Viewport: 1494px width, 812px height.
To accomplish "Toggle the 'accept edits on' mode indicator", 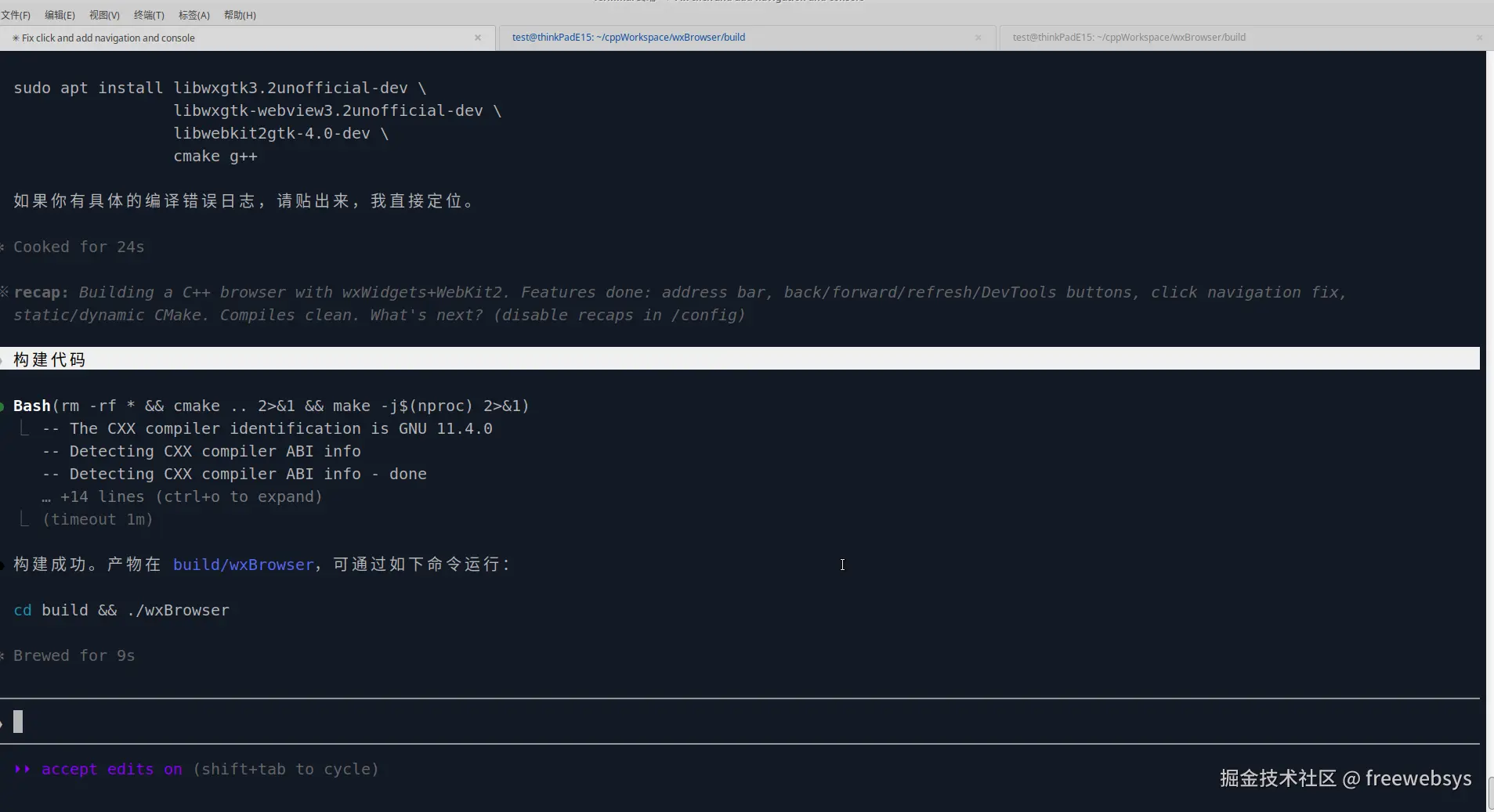I will pos(111,769).
